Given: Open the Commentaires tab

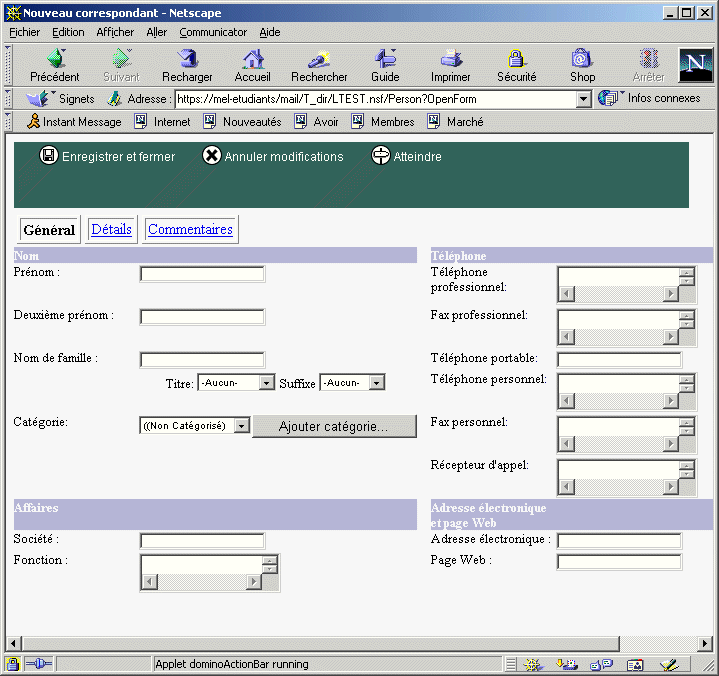Looking at the screenshot, I should (190, 229).
